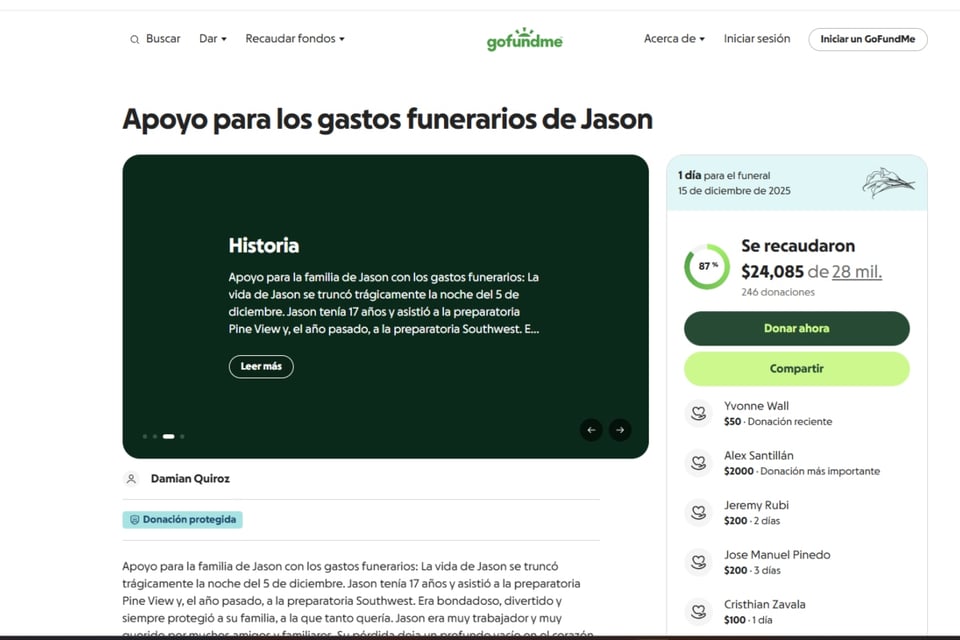
Task: Click the $2000 Donación más importante text
Action: click(x=802, y=472)
